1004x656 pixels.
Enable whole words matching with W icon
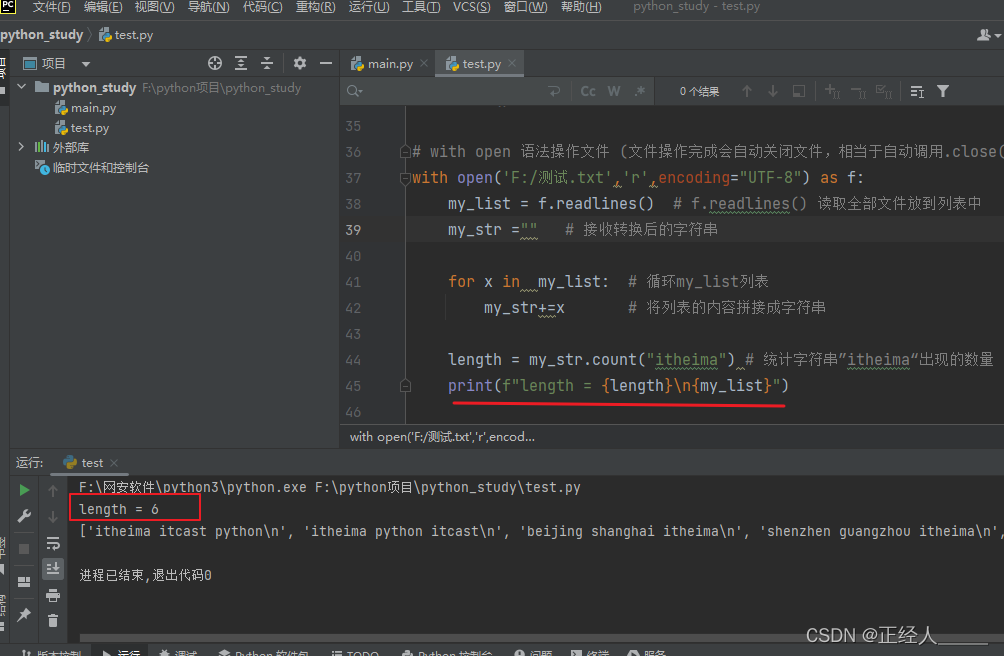click(613, 90)
